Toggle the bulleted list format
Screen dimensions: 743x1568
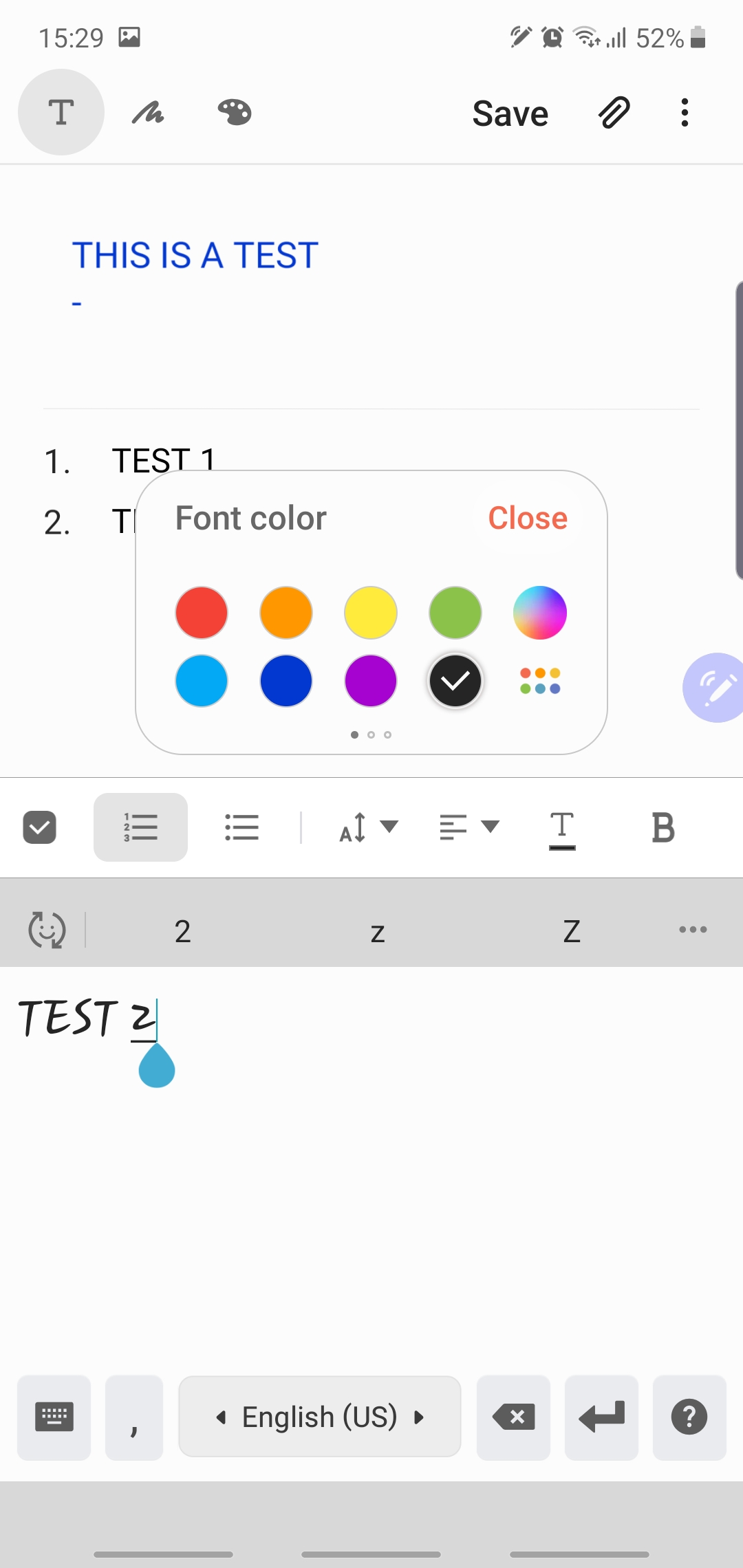point(241,827)
